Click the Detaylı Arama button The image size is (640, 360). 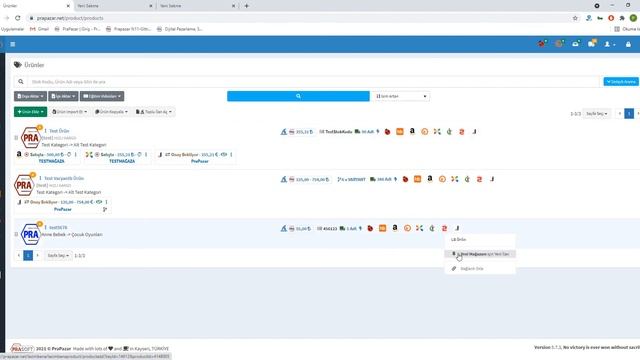[x=621, y=82]
